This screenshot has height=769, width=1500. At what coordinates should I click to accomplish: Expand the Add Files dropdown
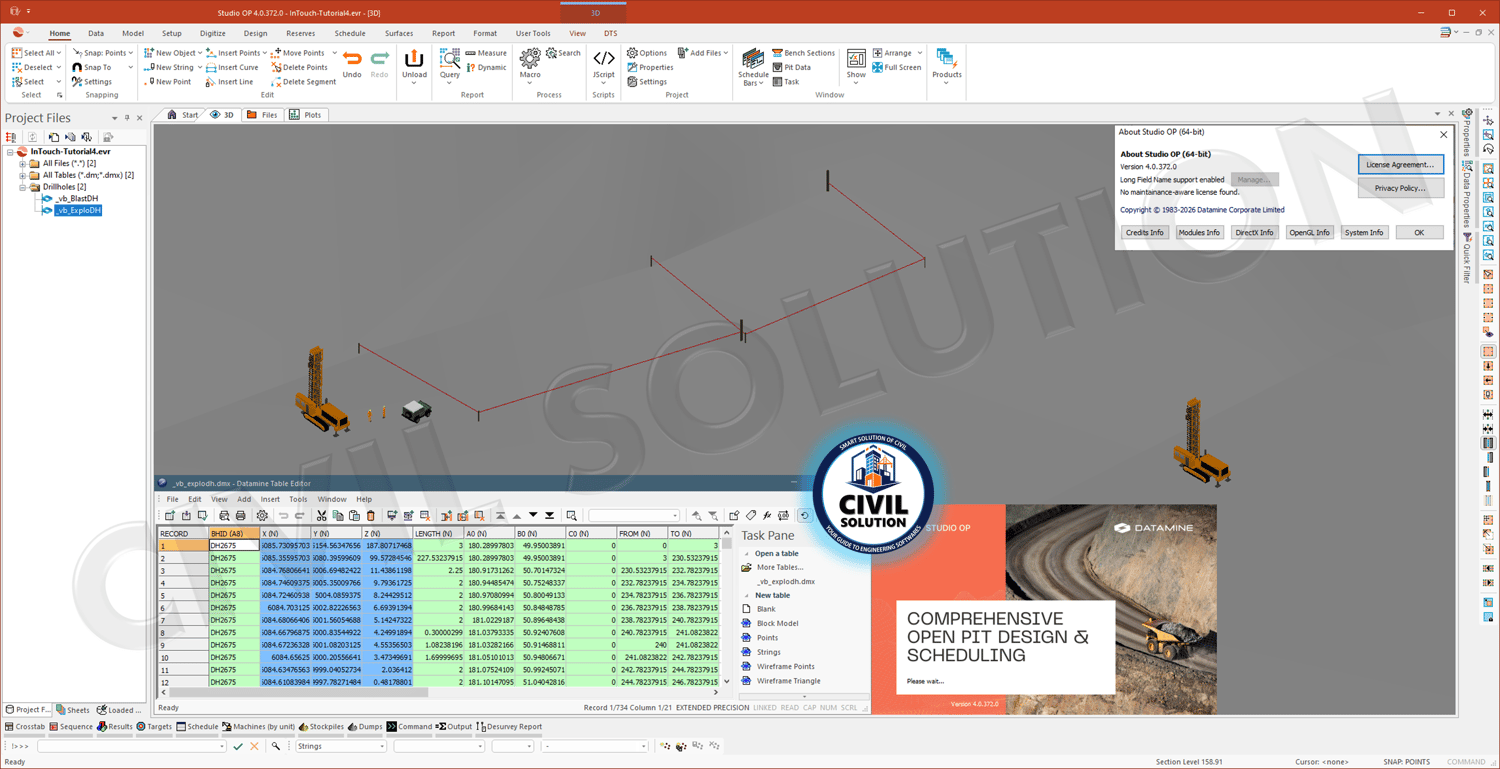(725, 53)
